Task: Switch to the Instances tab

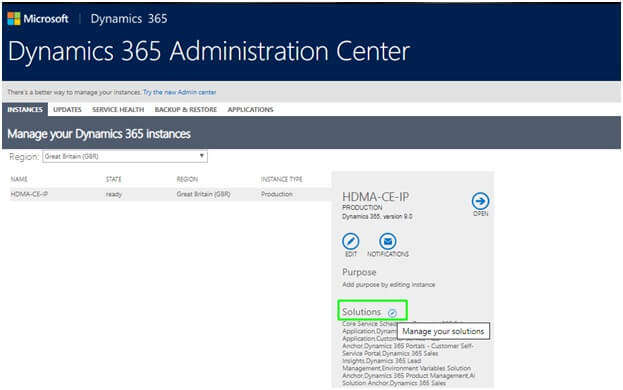Action: [x=25, y=110]
